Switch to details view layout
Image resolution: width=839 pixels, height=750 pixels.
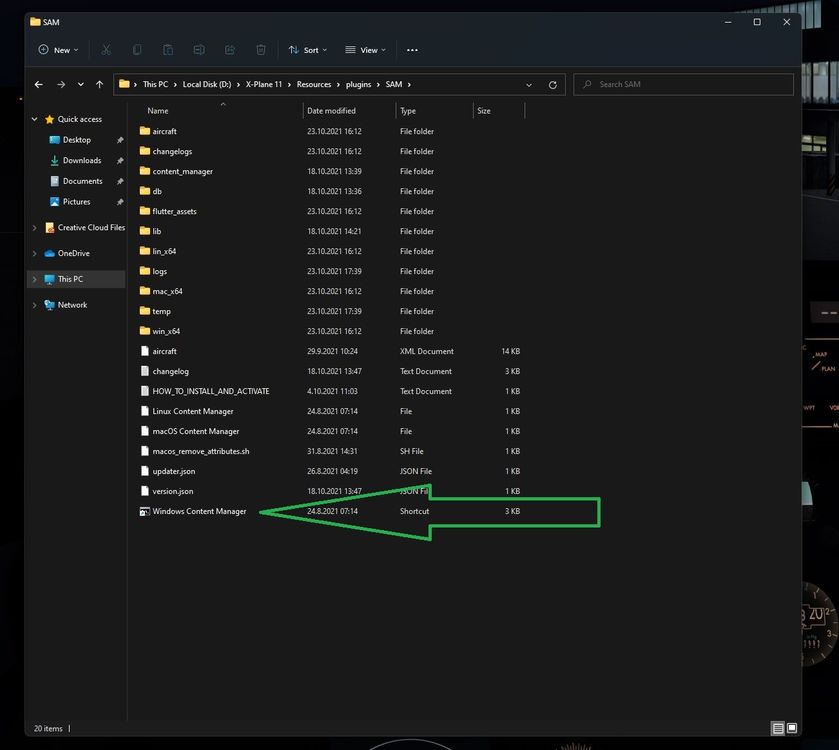point(777,728)
